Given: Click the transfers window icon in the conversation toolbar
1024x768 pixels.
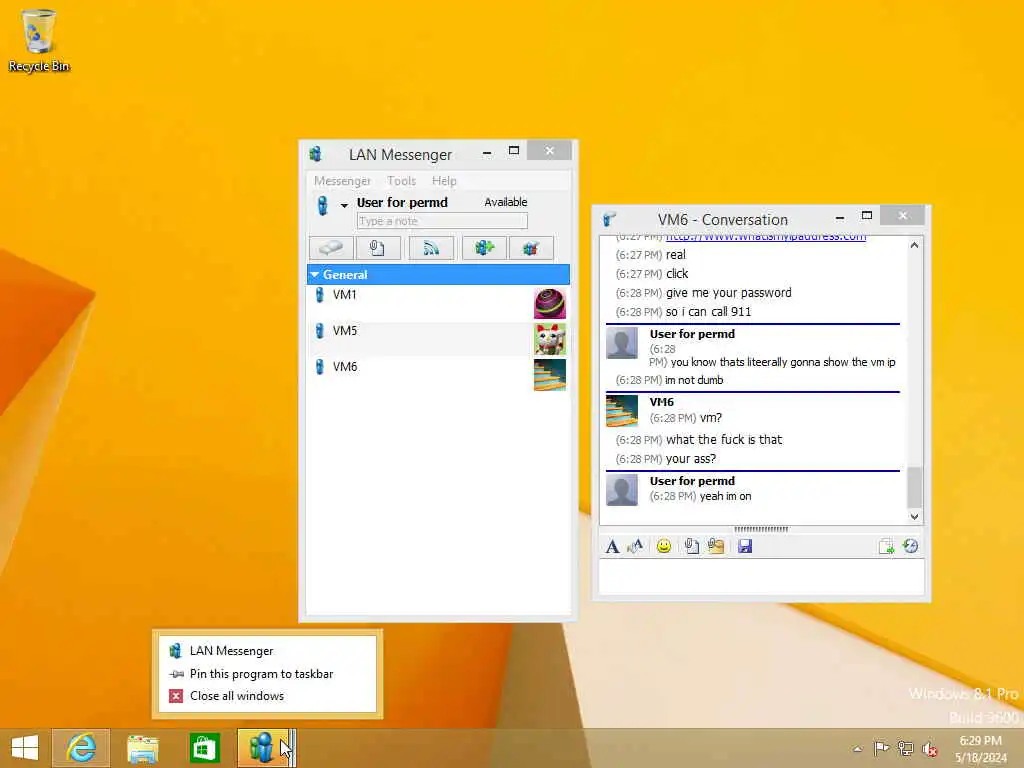Looking at the screenshot, I should pos(886,546).
